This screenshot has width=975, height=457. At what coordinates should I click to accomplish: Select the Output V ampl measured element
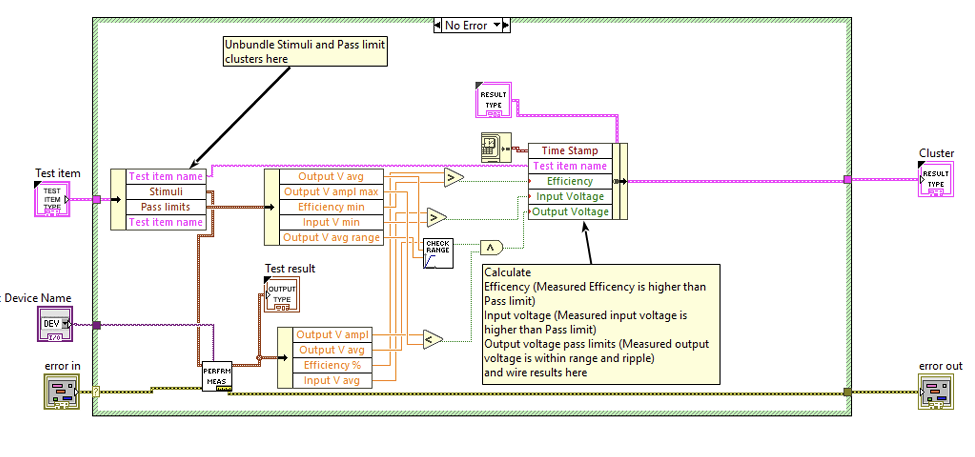(332, 335)
